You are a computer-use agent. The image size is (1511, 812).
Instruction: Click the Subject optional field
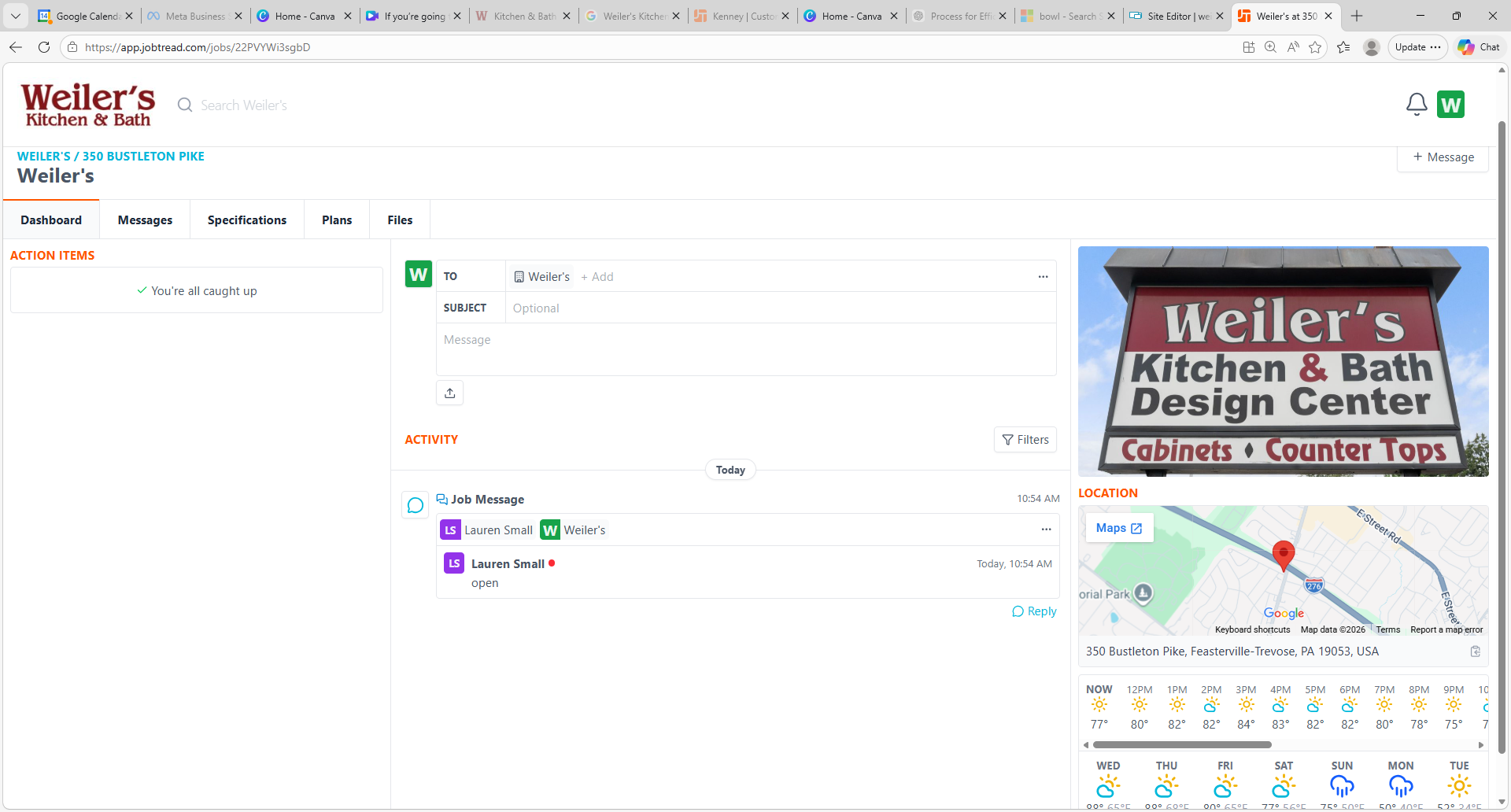(x=782, y=308)
